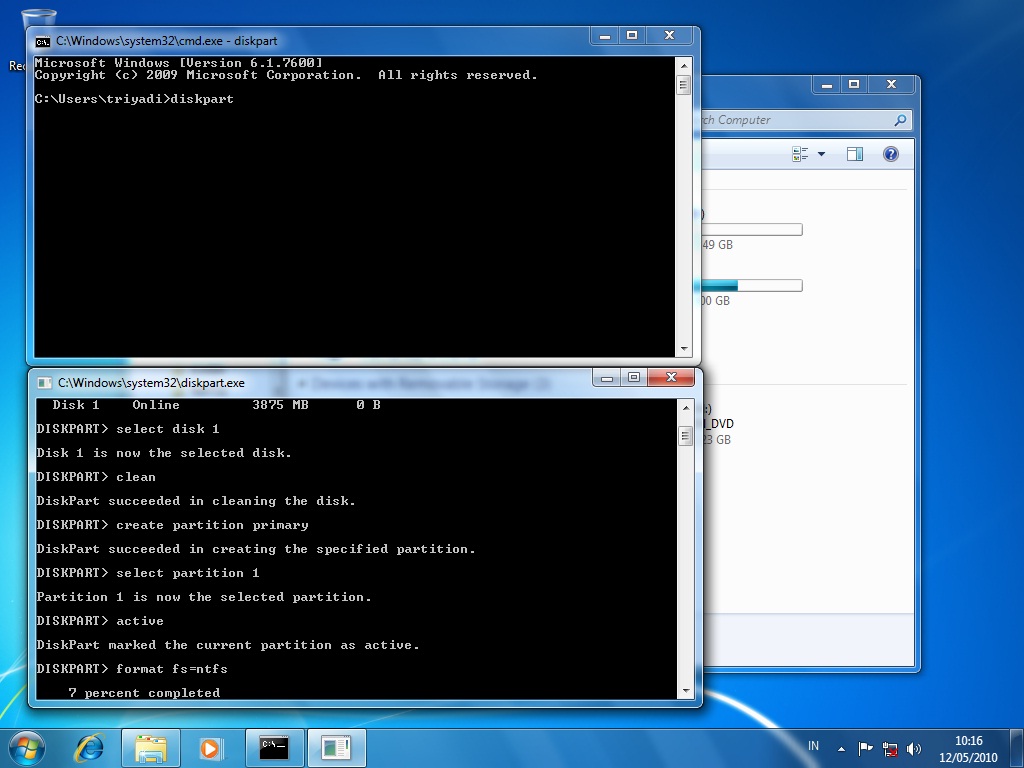Screen dimensions: 1024x768
Task: Click the 'Disk 1 Online 3875 MB' row
Action: click(217, 405)
